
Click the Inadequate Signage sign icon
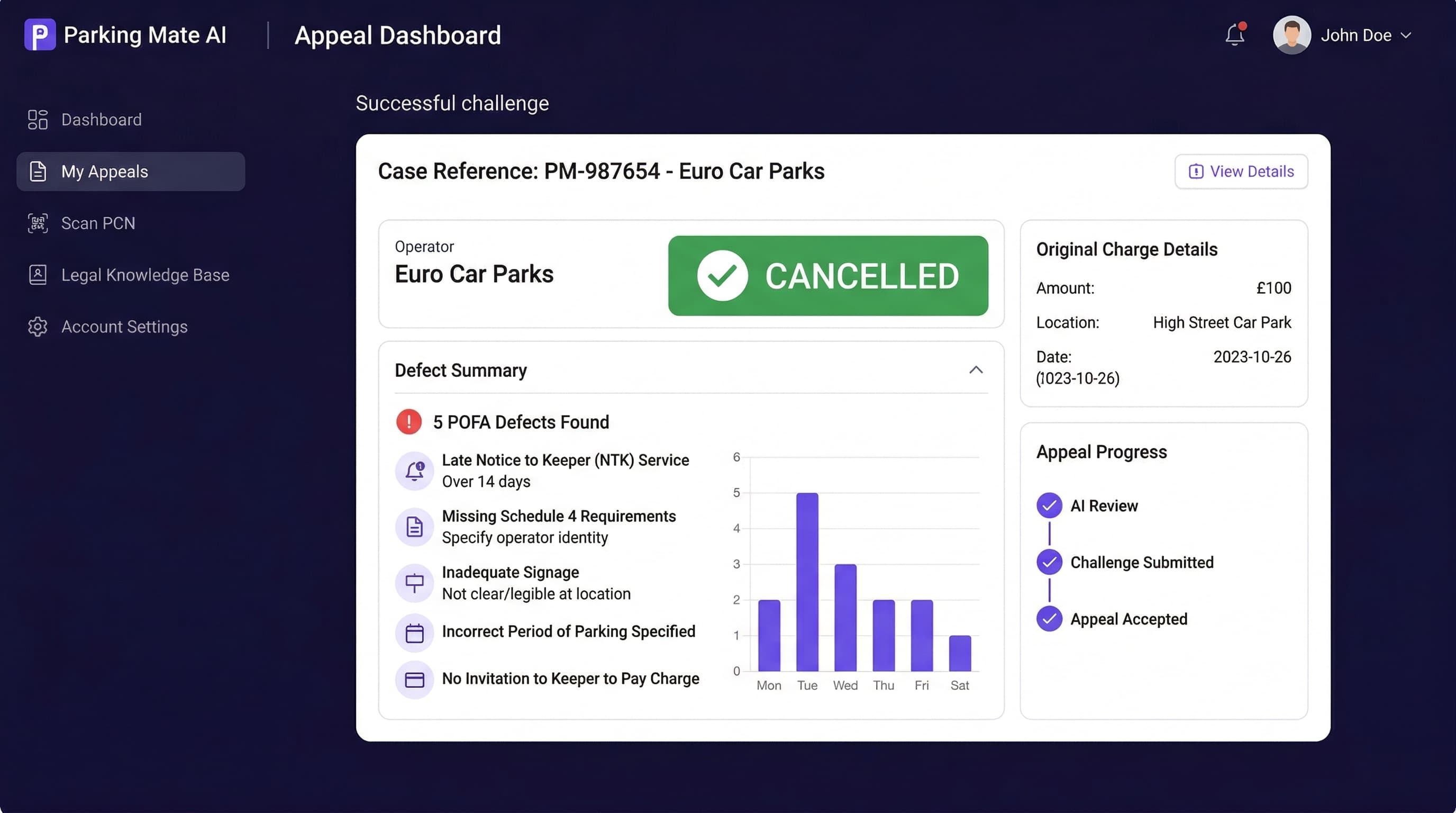click(x=414, y=582)
